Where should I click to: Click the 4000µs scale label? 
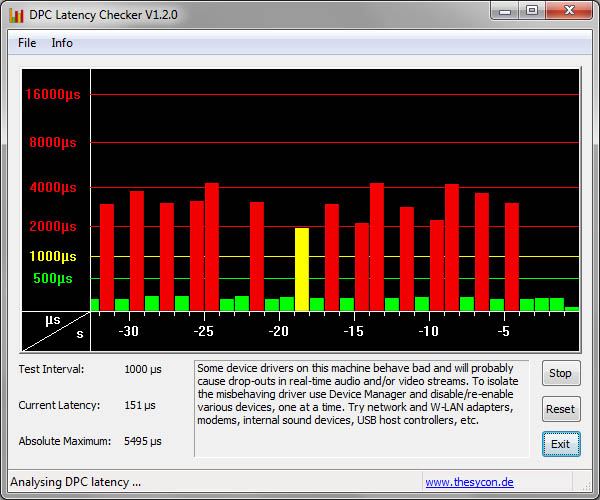click(53, 187)
